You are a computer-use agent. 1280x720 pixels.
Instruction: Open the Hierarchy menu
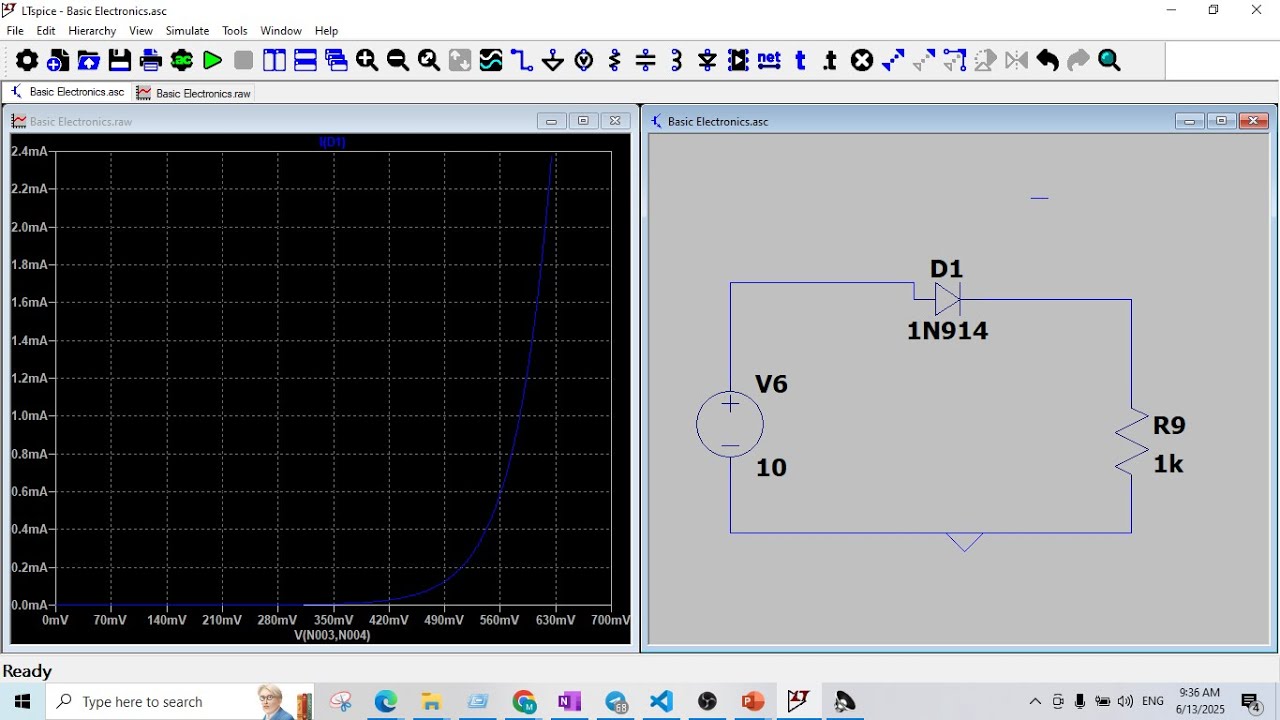(x=92, y=31)
